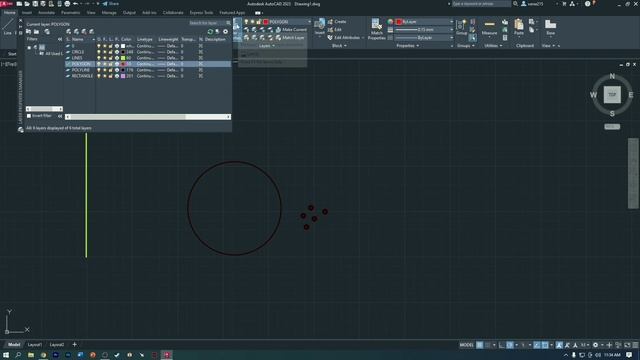Open color swatch of LINES layer
Screen dimensions: 640x360
[123, 58]
